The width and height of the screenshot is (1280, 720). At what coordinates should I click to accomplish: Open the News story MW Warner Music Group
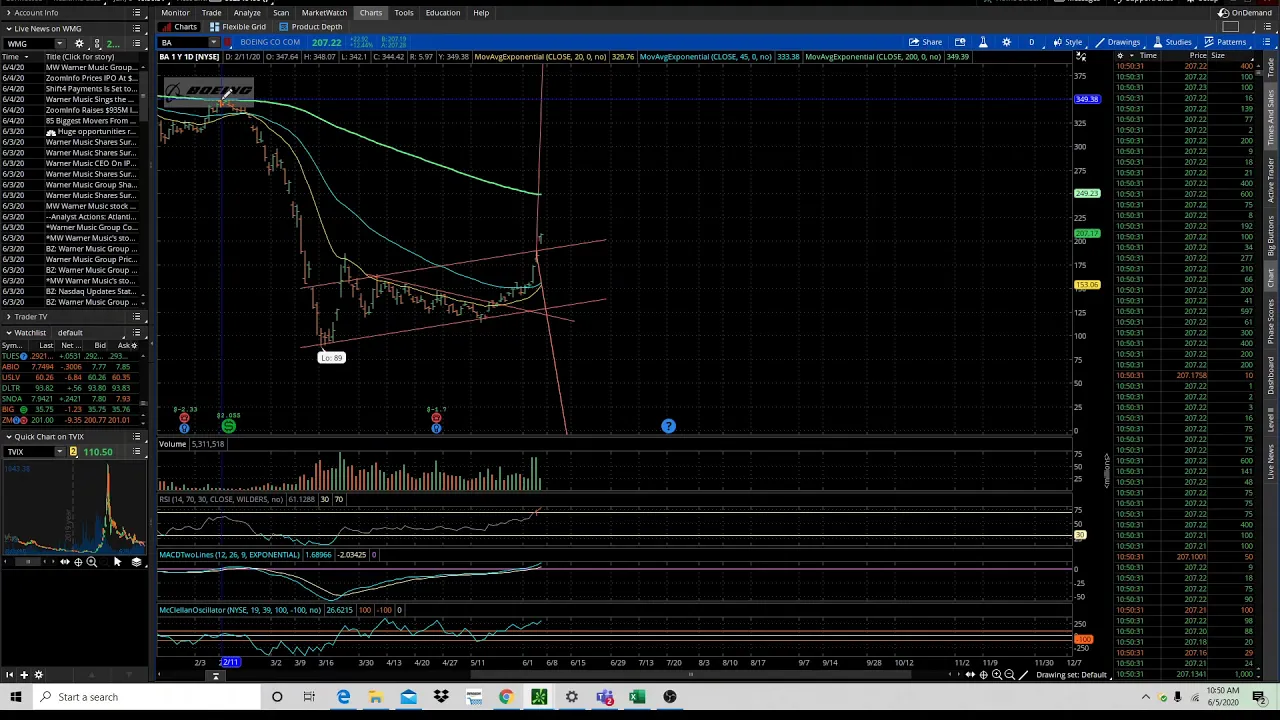pyautogui.click(x=91, y=67)
